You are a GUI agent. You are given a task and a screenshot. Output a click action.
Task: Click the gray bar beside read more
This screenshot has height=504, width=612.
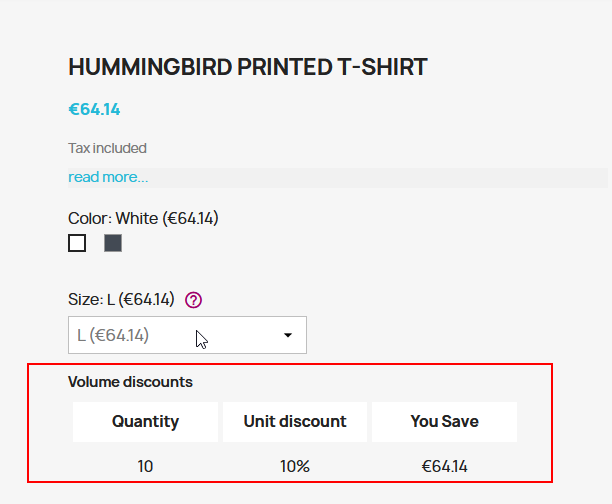click(380, 177)
